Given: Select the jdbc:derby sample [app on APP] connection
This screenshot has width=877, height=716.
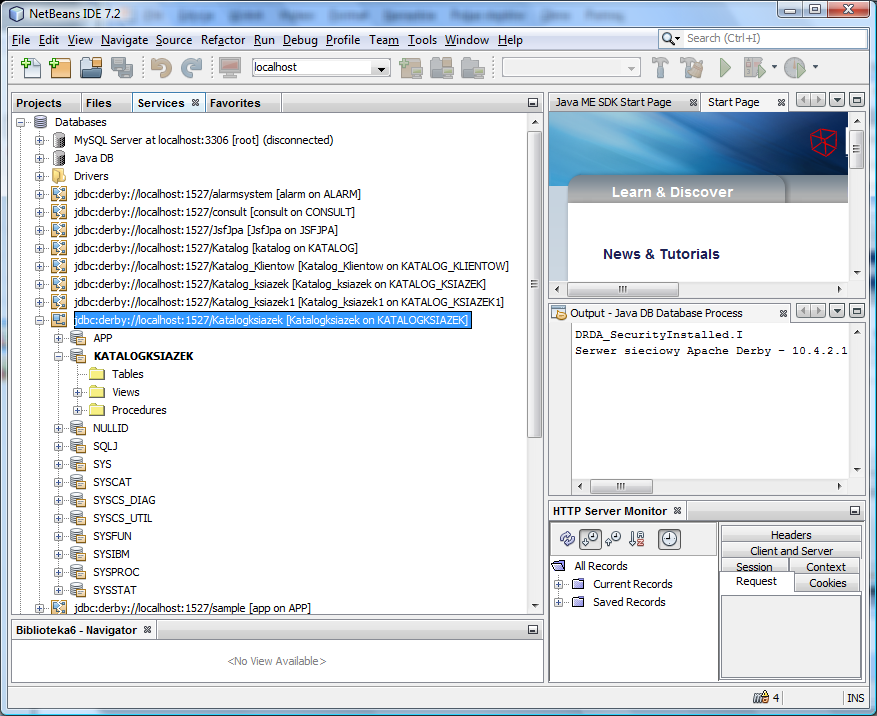Looking at the screenshot, I should coord(192,608).
